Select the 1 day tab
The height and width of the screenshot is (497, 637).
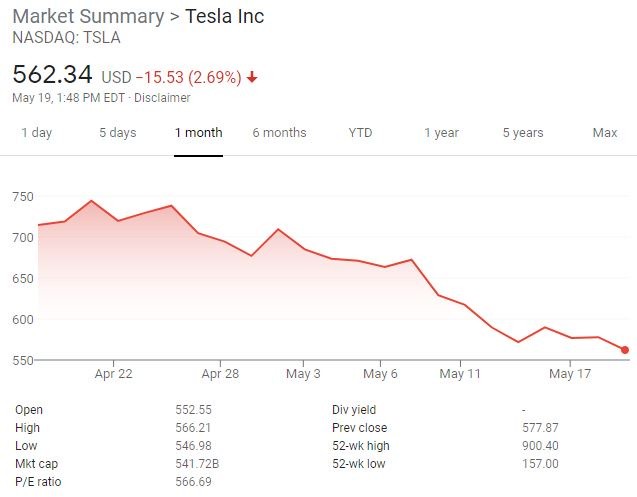point(36,133)
